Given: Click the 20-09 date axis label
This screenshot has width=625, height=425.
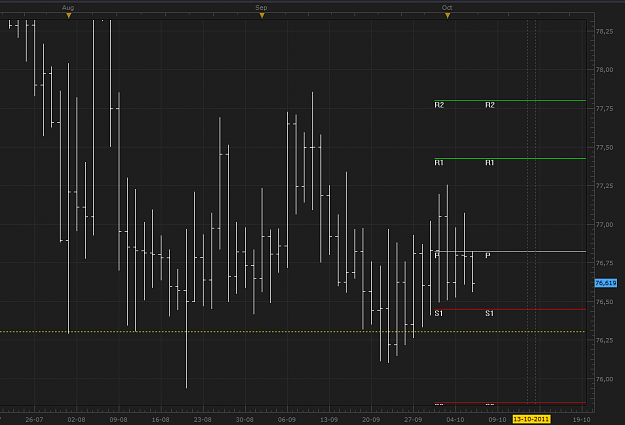Looking at the screenshot, I should pos(371,419).
